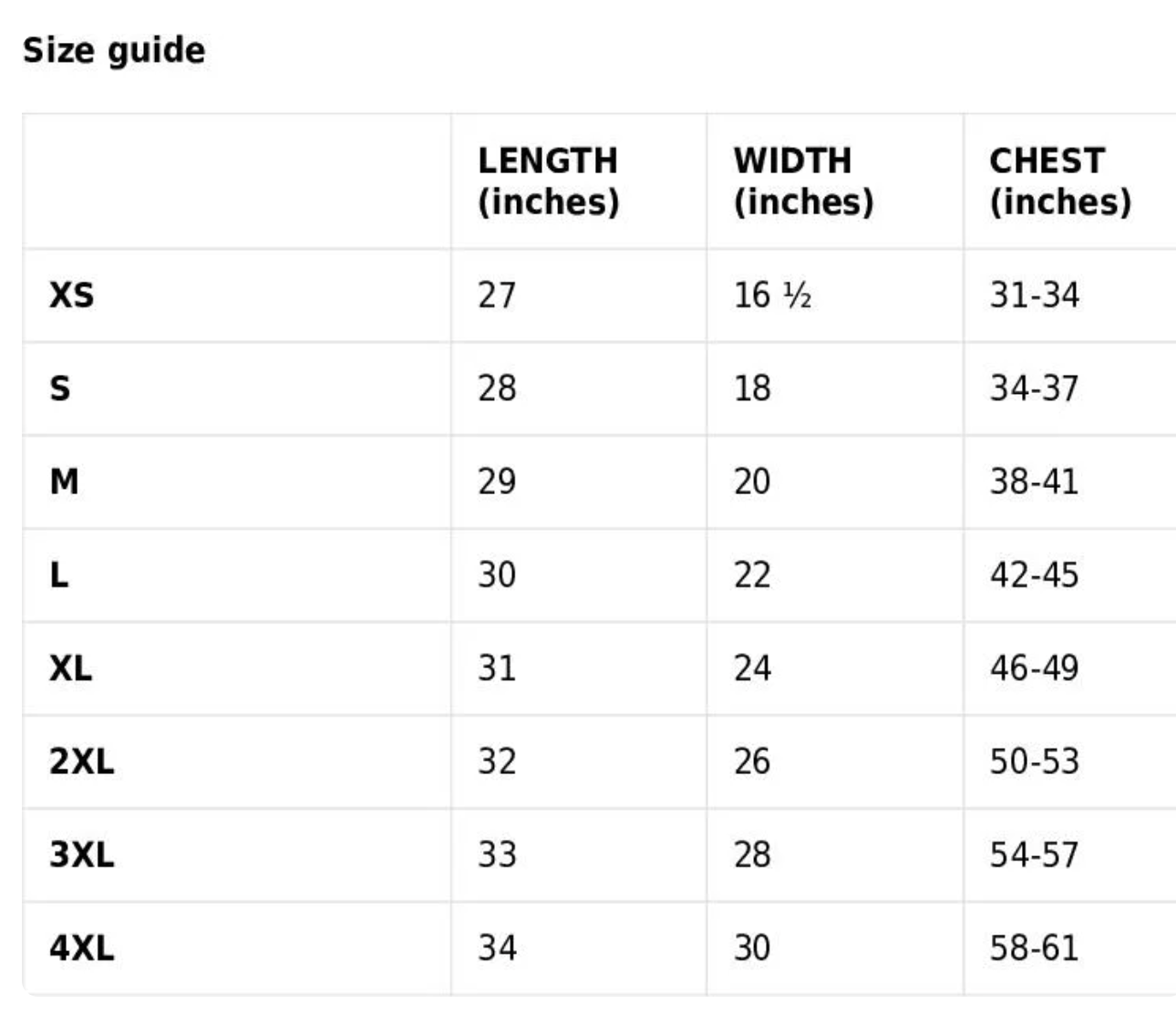Image resolution: width=1176 pixels, height=1014 pixels.
Task: Select the XS size row label
Action: [71, 295]
